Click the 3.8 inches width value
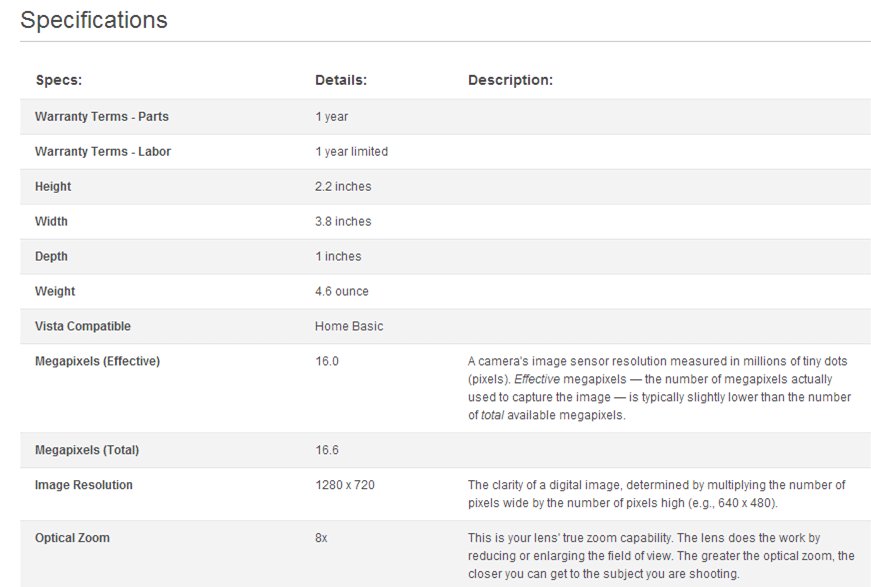This screenshot has height=587, width=871. coord(343,222)
